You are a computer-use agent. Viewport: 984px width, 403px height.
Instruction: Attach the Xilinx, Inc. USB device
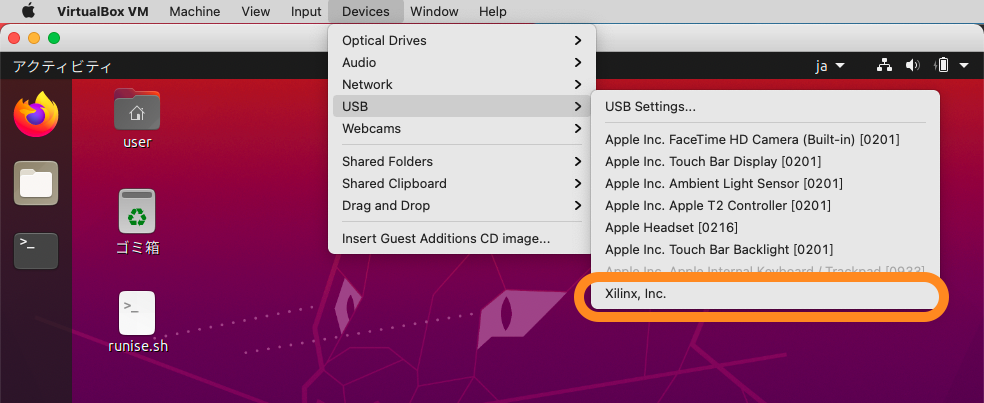tap(765, 294)
